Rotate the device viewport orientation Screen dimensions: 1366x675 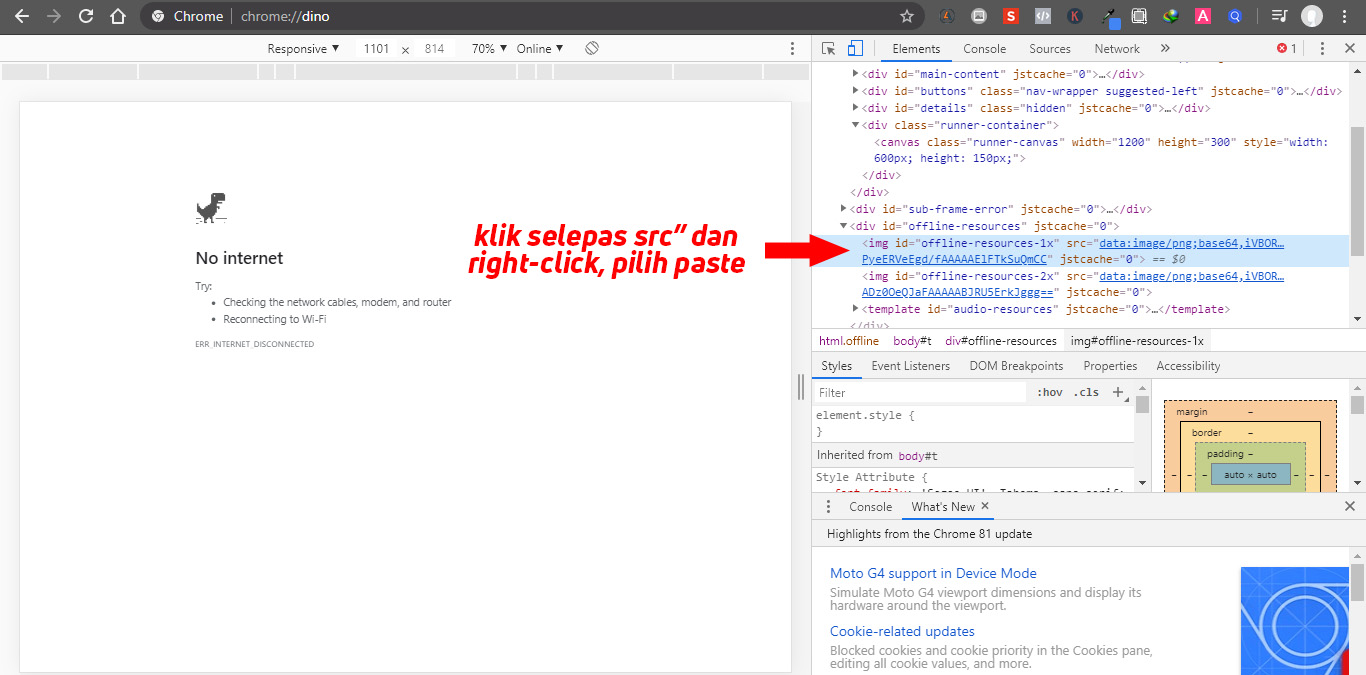592,48
